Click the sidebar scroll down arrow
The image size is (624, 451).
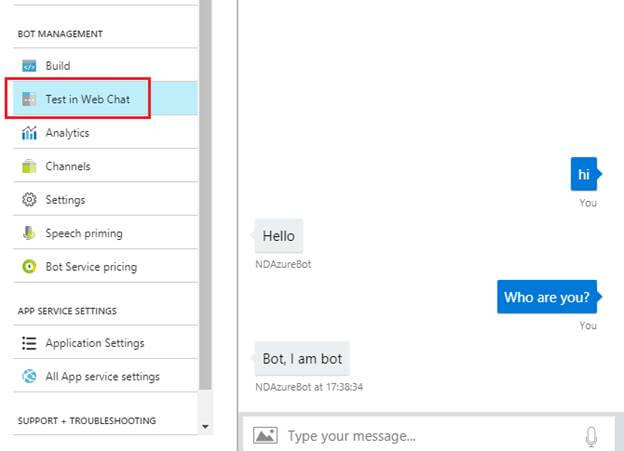point(205,426)
